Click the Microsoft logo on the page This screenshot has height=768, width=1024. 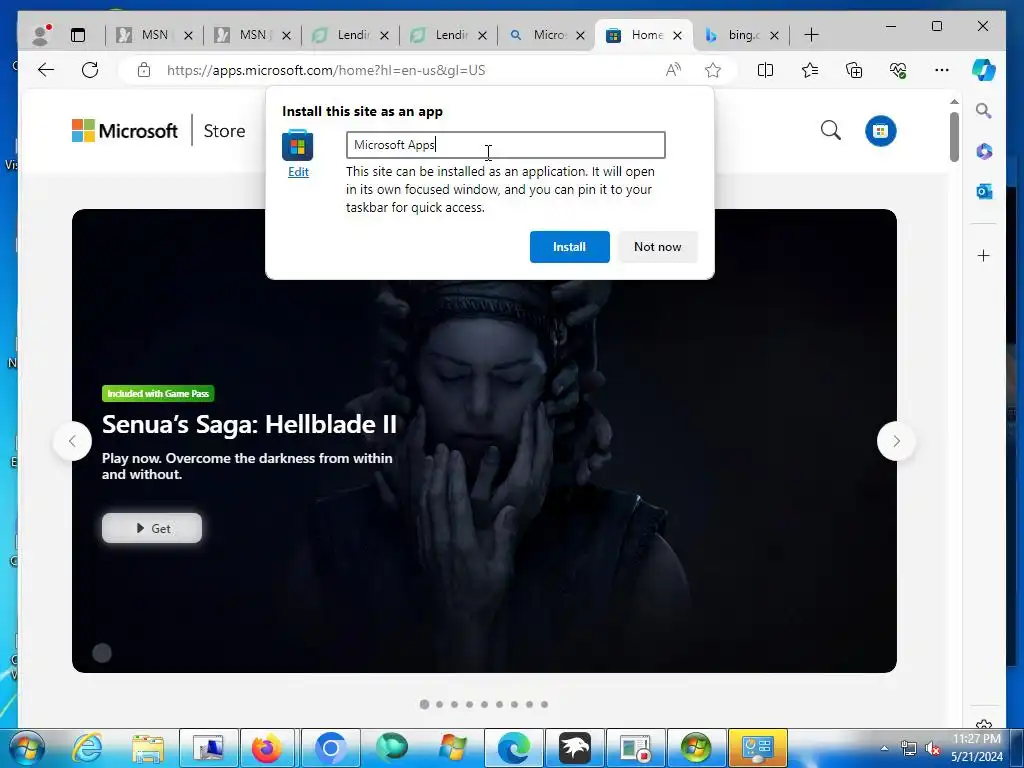[124, 131]
